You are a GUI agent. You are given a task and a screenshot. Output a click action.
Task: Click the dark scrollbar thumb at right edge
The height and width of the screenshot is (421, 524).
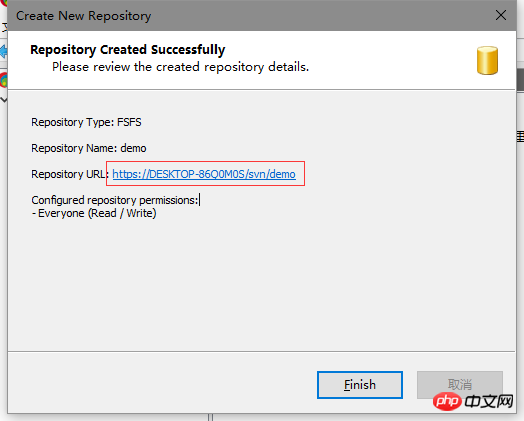pos(520,80)
